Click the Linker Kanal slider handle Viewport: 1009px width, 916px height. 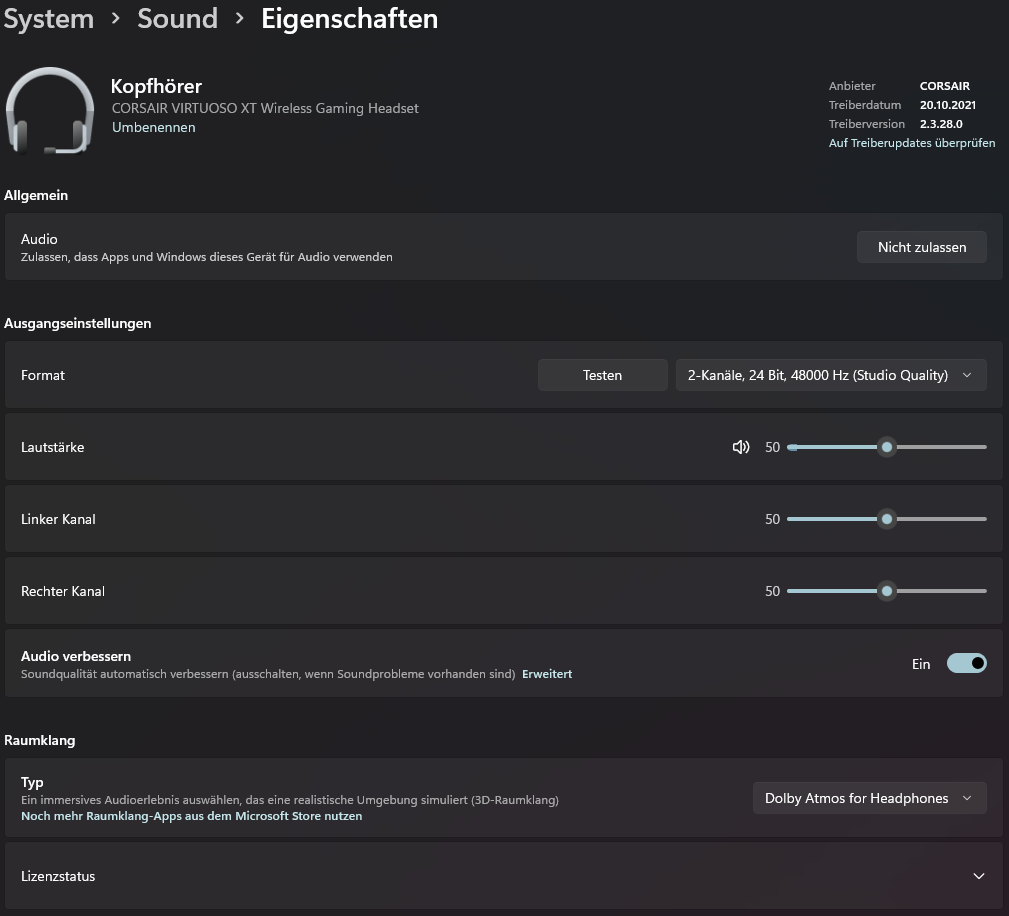[x=886, y=519]
